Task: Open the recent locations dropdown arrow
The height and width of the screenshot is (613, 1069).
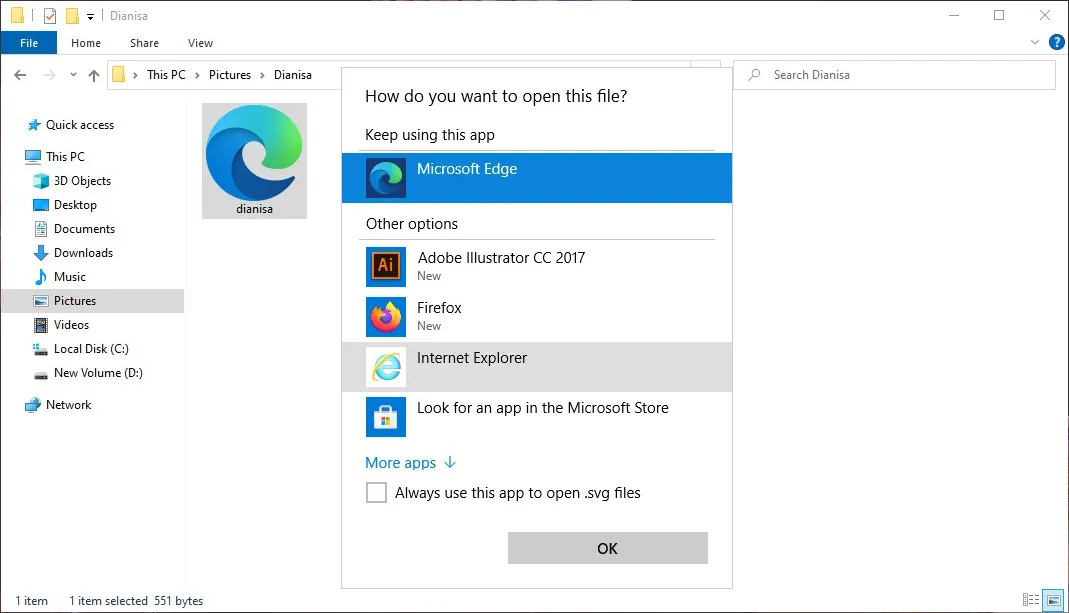Action: pyautogui.click(x=73, y=75)
